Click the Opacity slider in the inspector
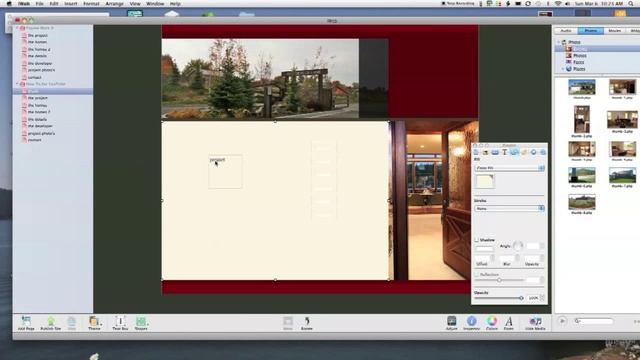 tap(499, 298)
